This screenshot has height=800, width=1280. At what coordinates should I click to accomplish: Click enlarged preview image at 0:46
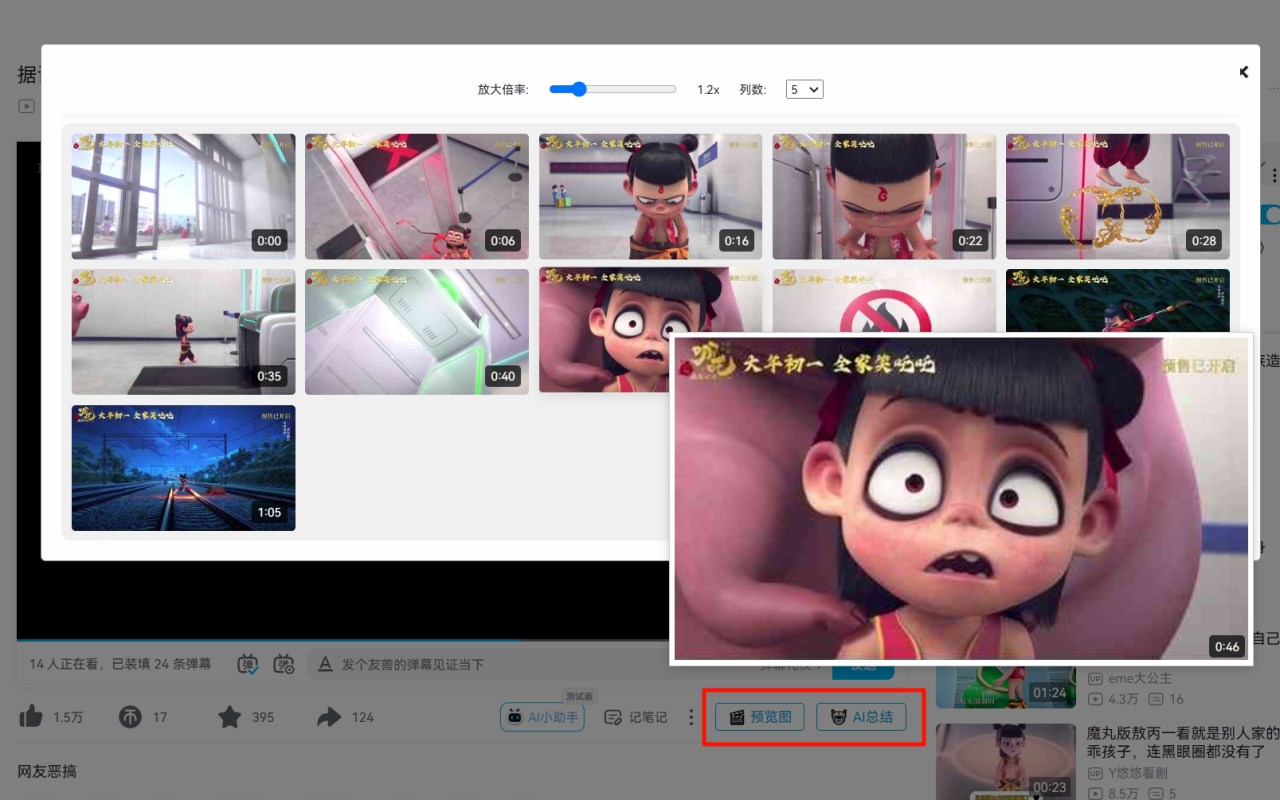(x=961, y=499)
